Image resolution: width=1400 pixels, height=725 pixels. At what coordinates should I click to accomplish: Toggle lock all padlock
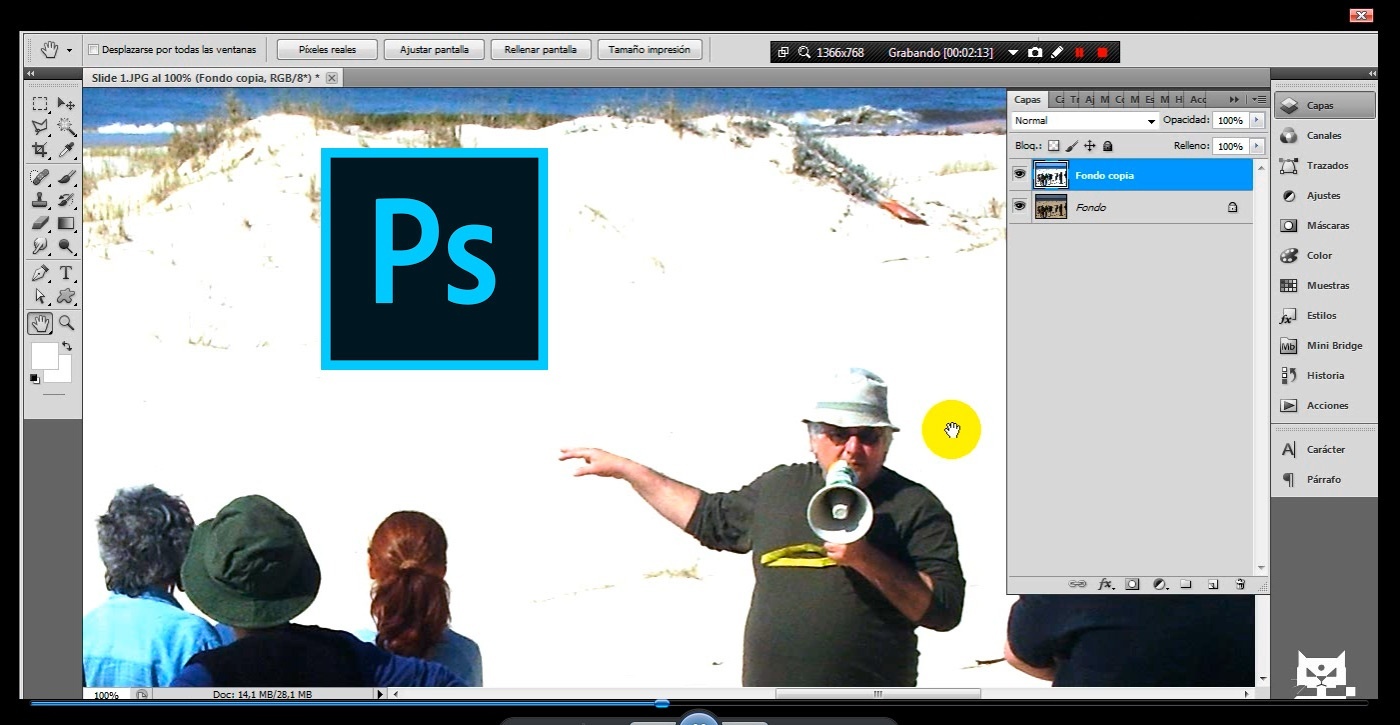coord(1107,146)
